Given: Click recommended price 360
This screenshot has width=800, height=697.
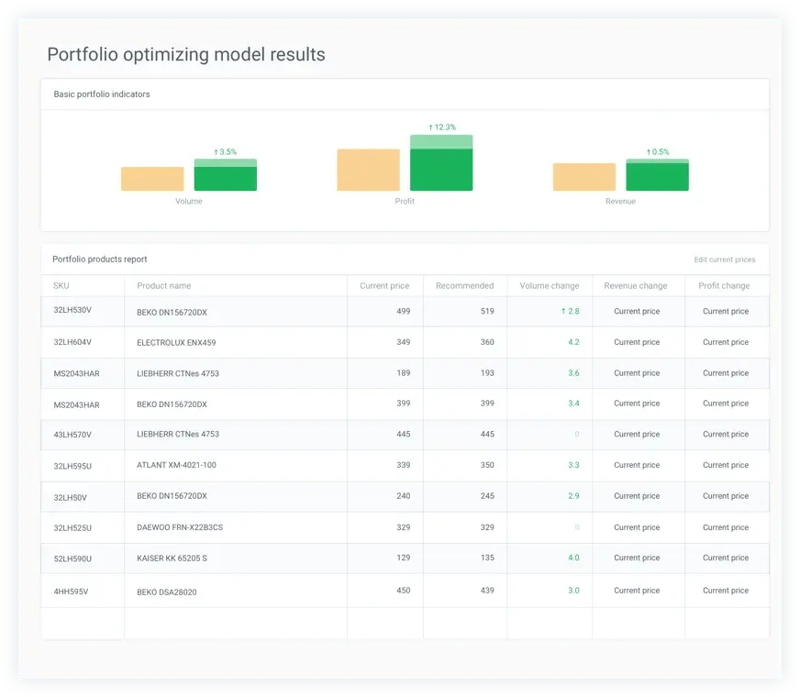Looking at the screenshot, I should pyautogui.click(x=487, y=342).
